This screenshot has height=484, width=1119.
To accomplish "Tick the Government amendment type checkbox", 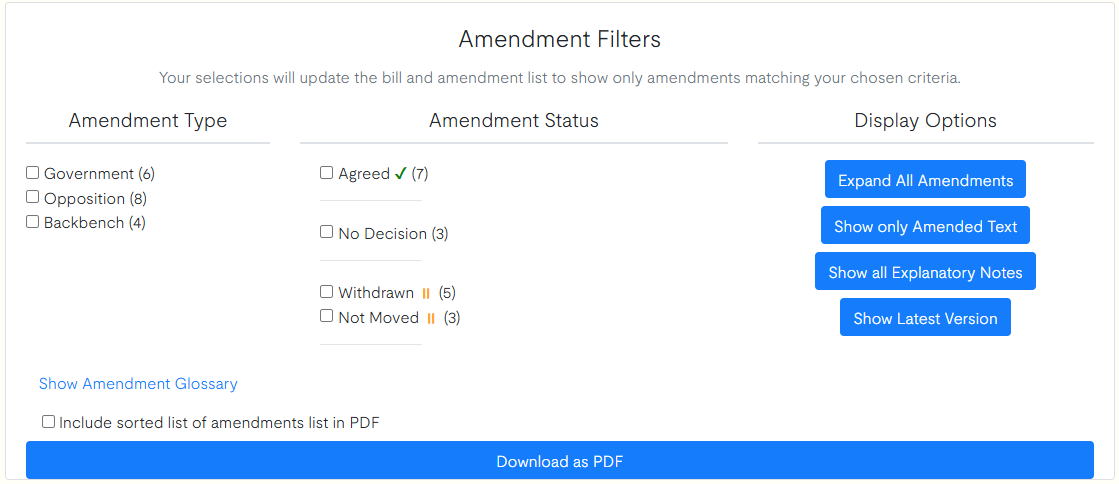I will (x=33, y=173).
